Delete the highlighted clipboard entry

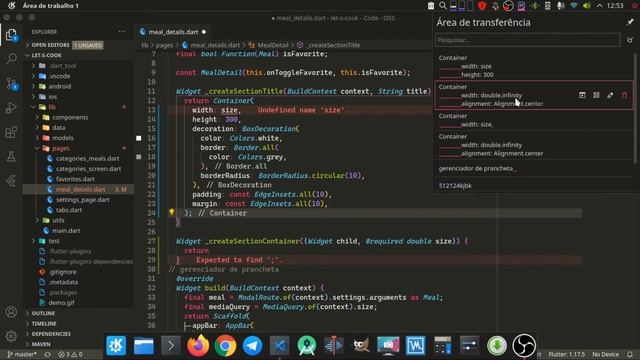624,95
